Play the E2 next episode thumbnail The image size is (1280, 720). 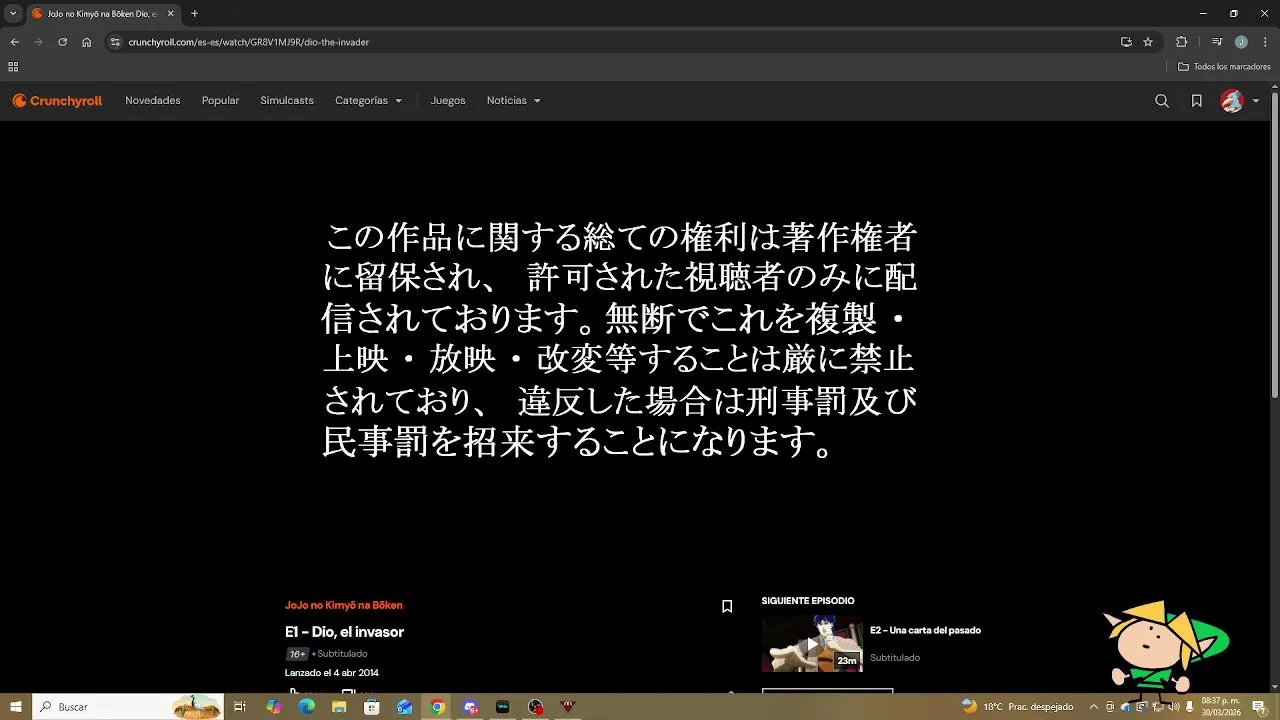click(812, 643)
